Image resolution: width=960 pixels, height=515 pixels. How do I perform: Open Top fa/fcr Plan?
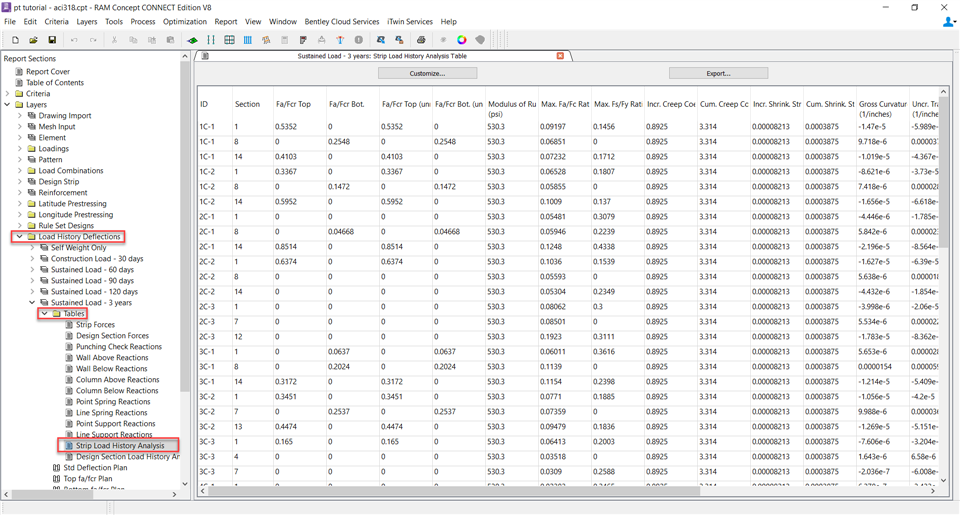pos(88,479)
